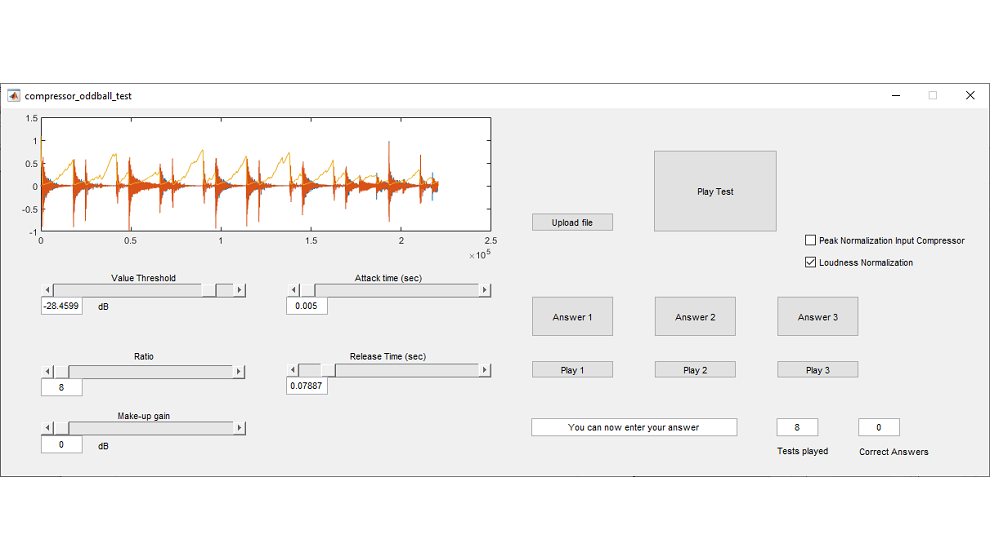Click the Ratio slider thumb
This screenshot has width=990, height=560.
[x=61, y=371]
